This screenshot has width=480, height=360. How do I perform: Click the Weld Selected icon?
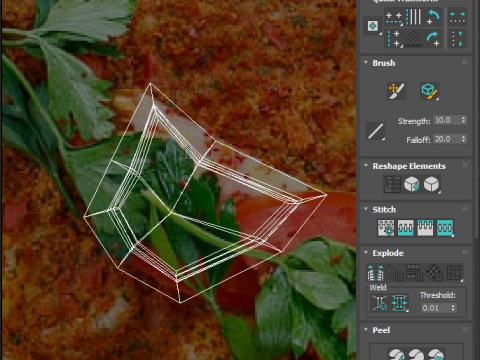(400, 303)
